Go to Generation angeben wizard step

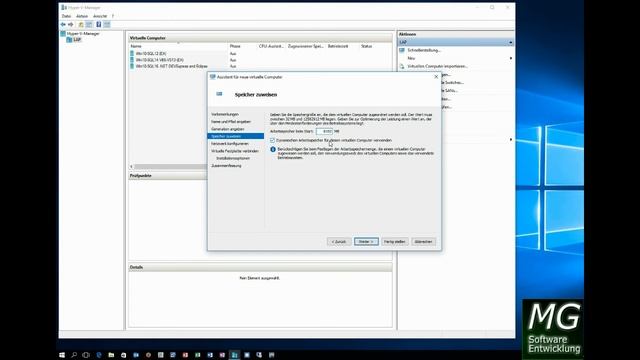(228, 129)
